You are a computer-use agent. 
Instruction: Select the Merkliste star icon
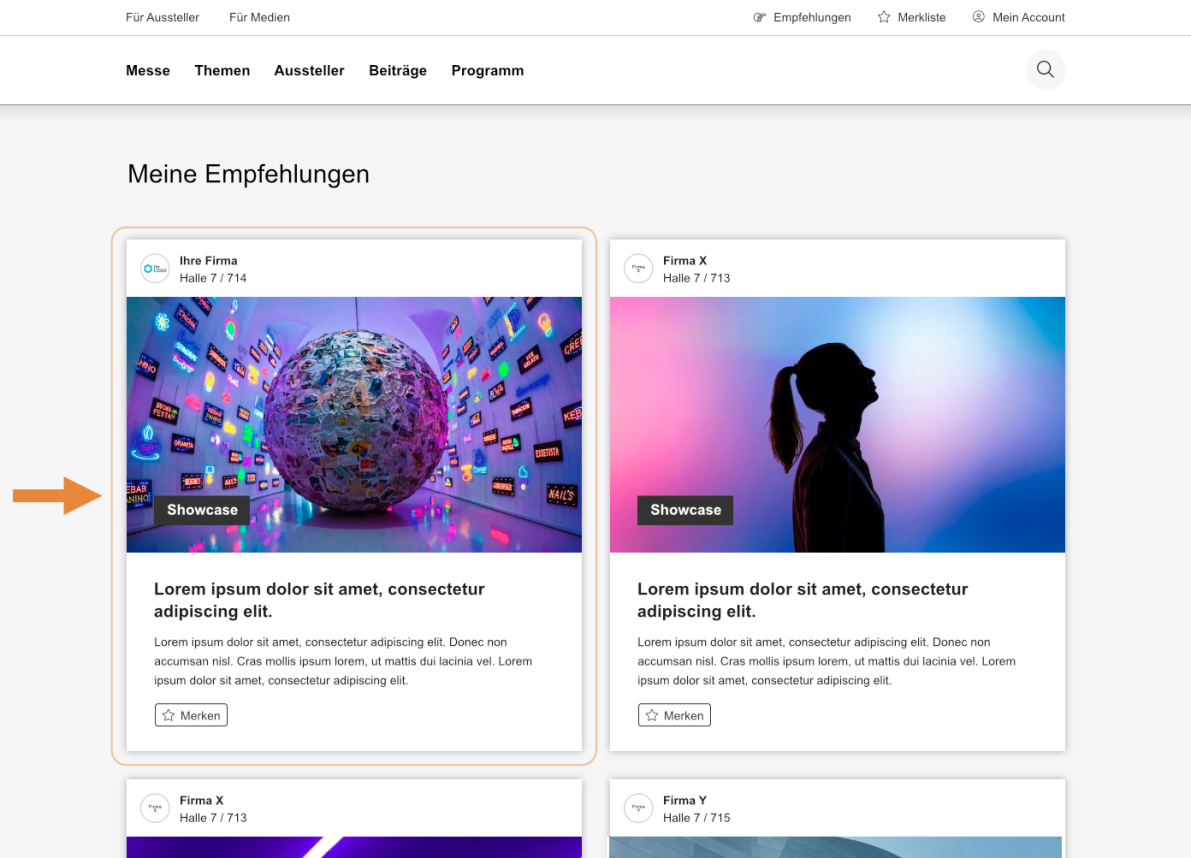click(882, 16)
